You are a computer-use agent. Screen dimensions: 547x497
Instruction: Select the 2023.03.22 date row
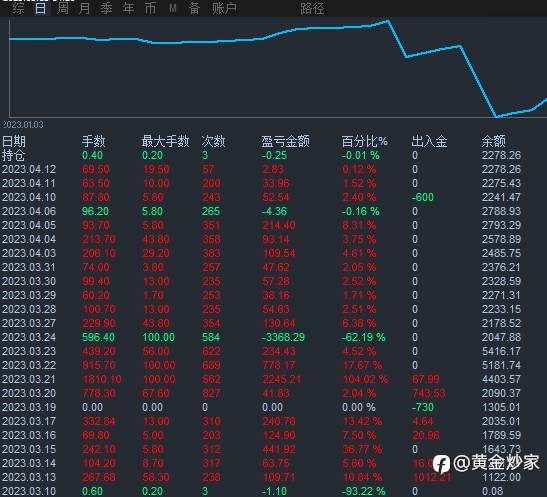tap(29, 365)
